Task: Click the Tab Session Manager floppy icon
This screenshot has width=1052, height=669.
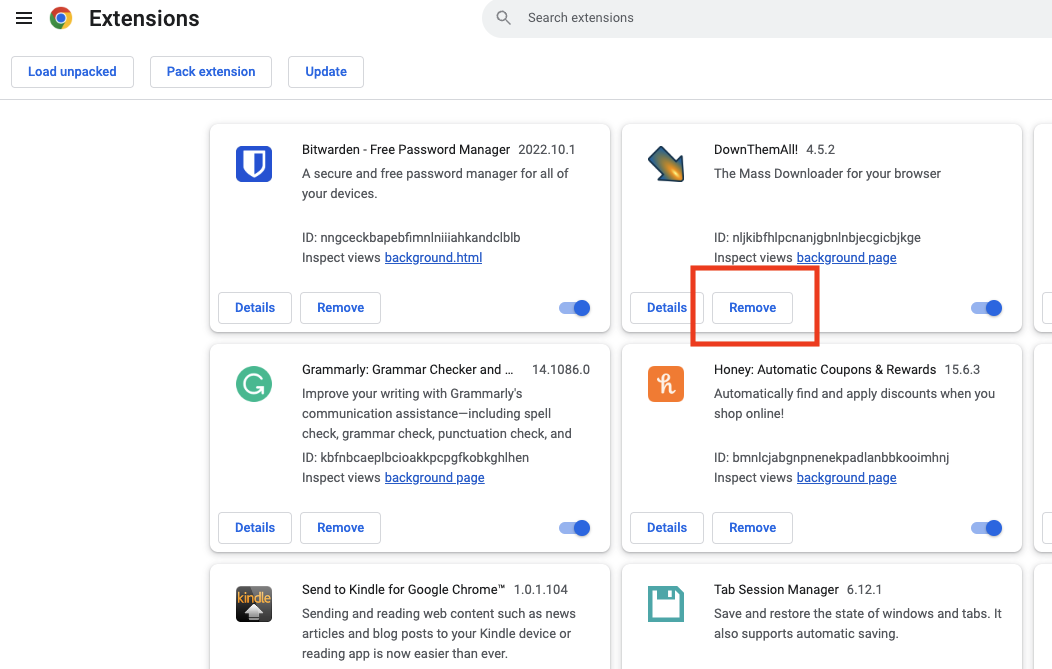Action: (x=666, y=604)
